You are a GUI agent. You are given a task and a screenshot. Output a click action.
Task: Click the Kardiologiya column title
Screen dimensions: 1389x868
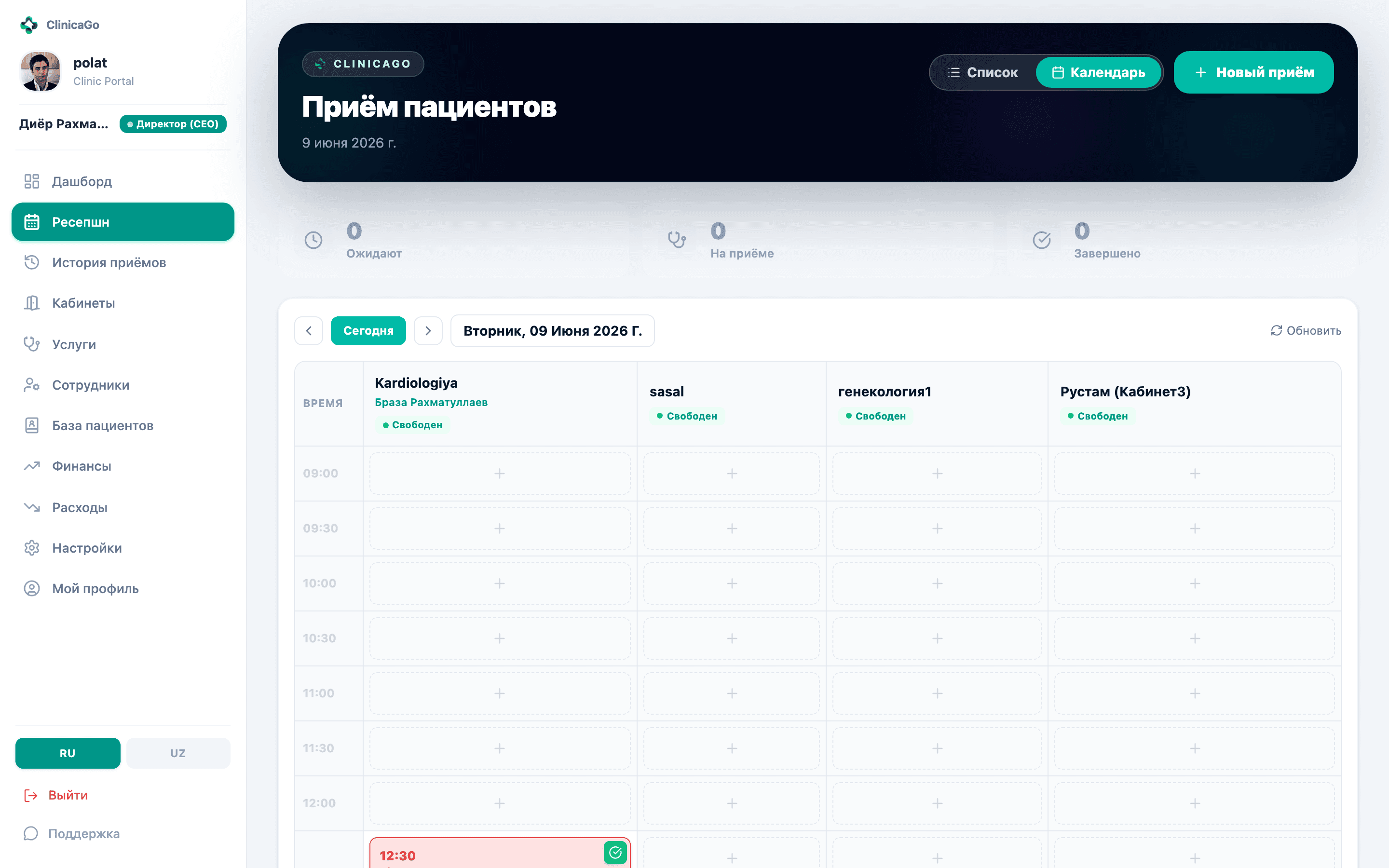[x=416, y=383]
